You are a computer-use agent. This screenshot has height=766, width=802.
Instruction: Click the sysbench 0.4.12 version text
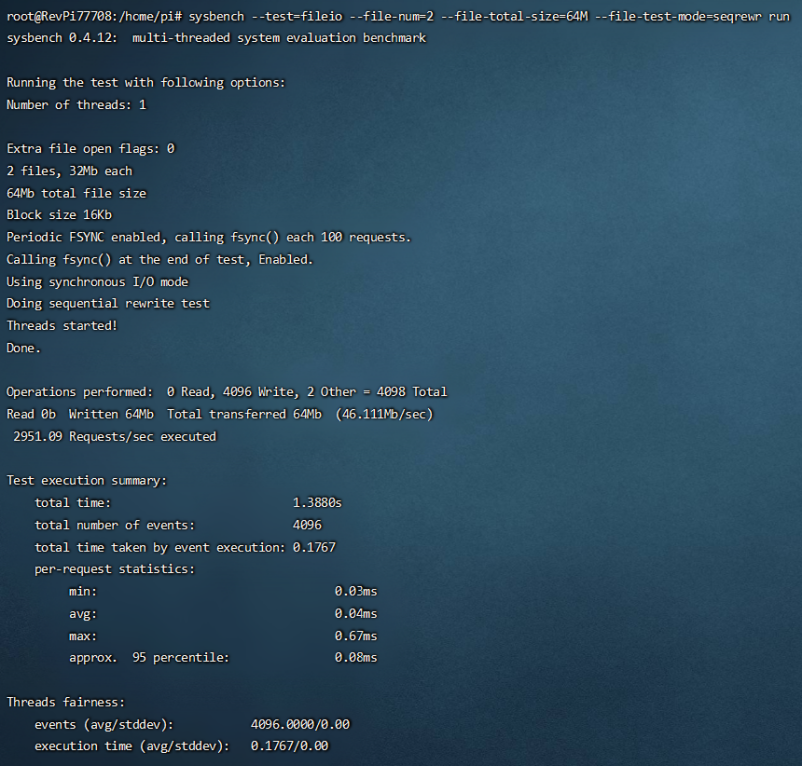click(61, 37)
